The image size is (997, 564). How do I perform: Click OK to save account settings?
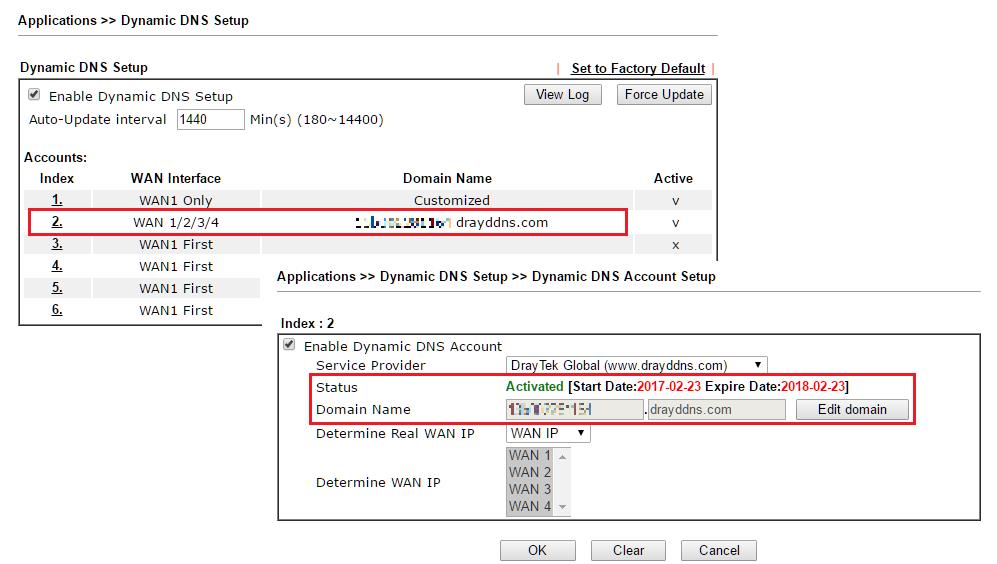coord(537,550)
